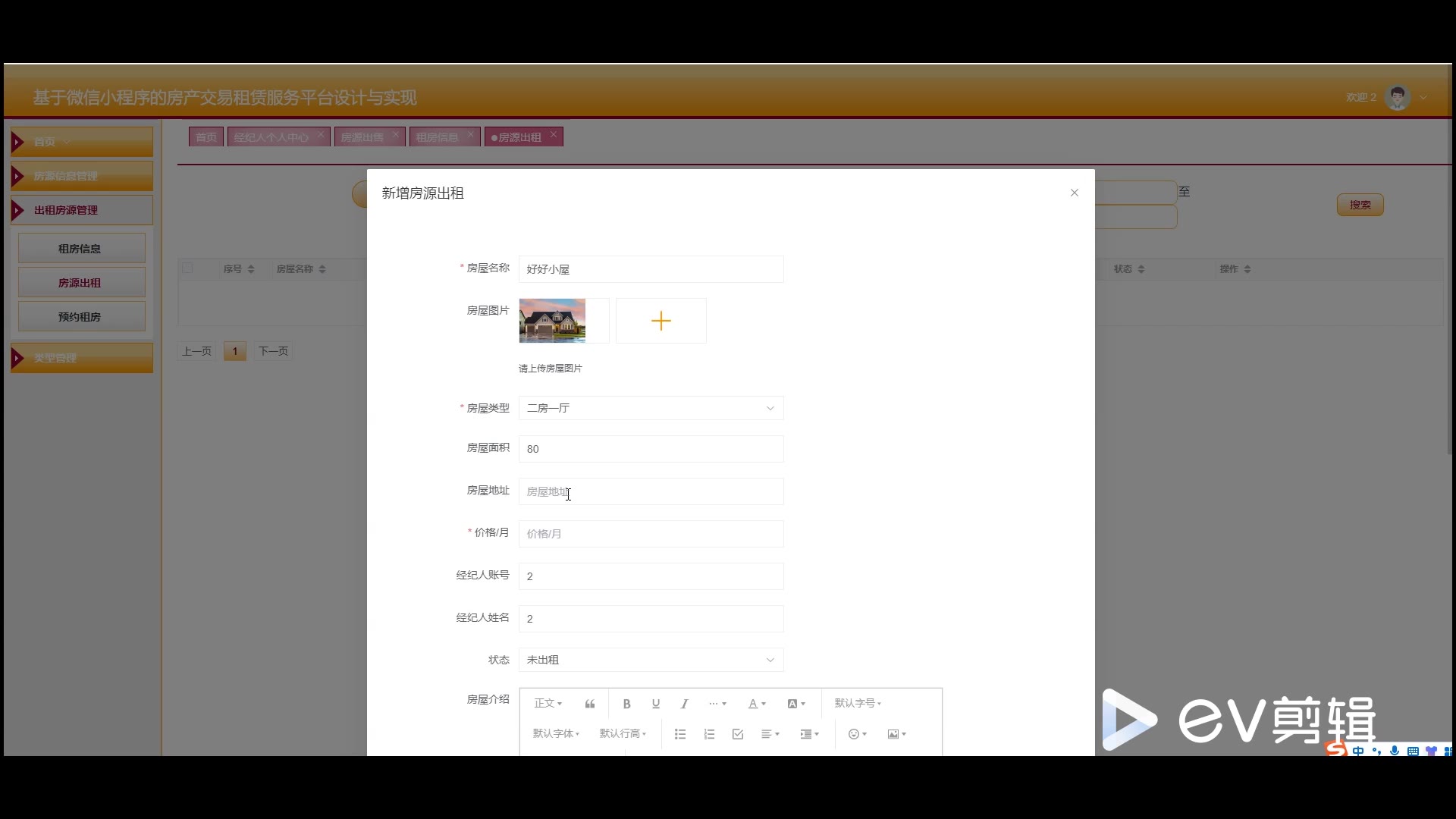
Task: Open the 状态 dropdown showing 未出租
Action: pyautogui.click(x=651, y=660)
